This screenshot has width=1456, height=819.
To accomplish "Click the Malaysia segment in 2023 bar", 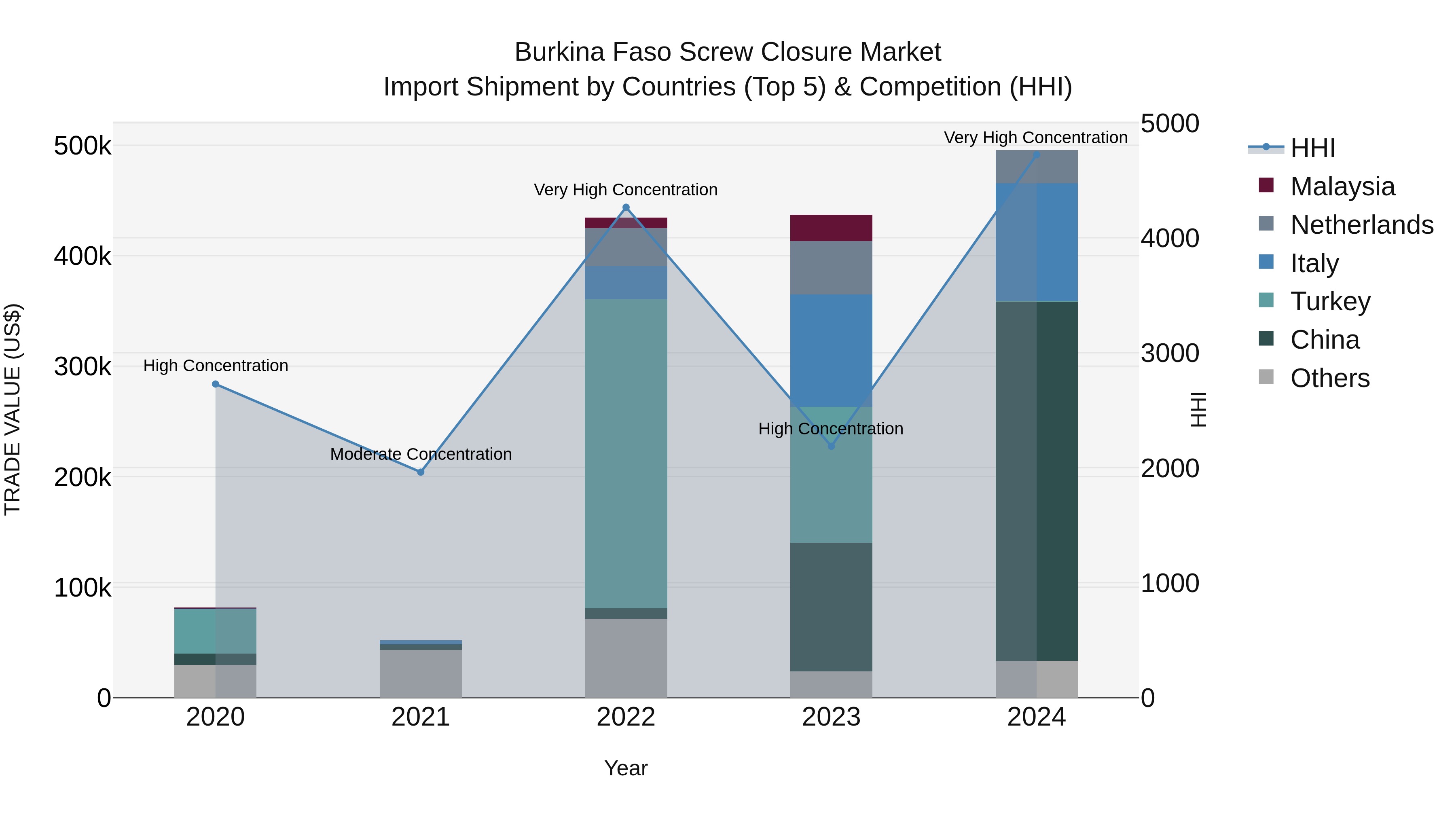I will pos(831,228).
